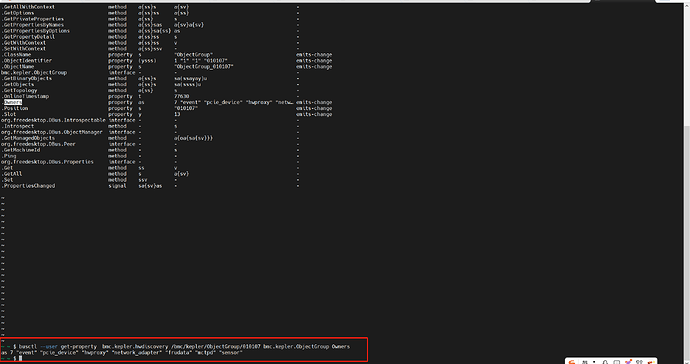Click the purple skin icon in IME toolbar

coord(628,362)
